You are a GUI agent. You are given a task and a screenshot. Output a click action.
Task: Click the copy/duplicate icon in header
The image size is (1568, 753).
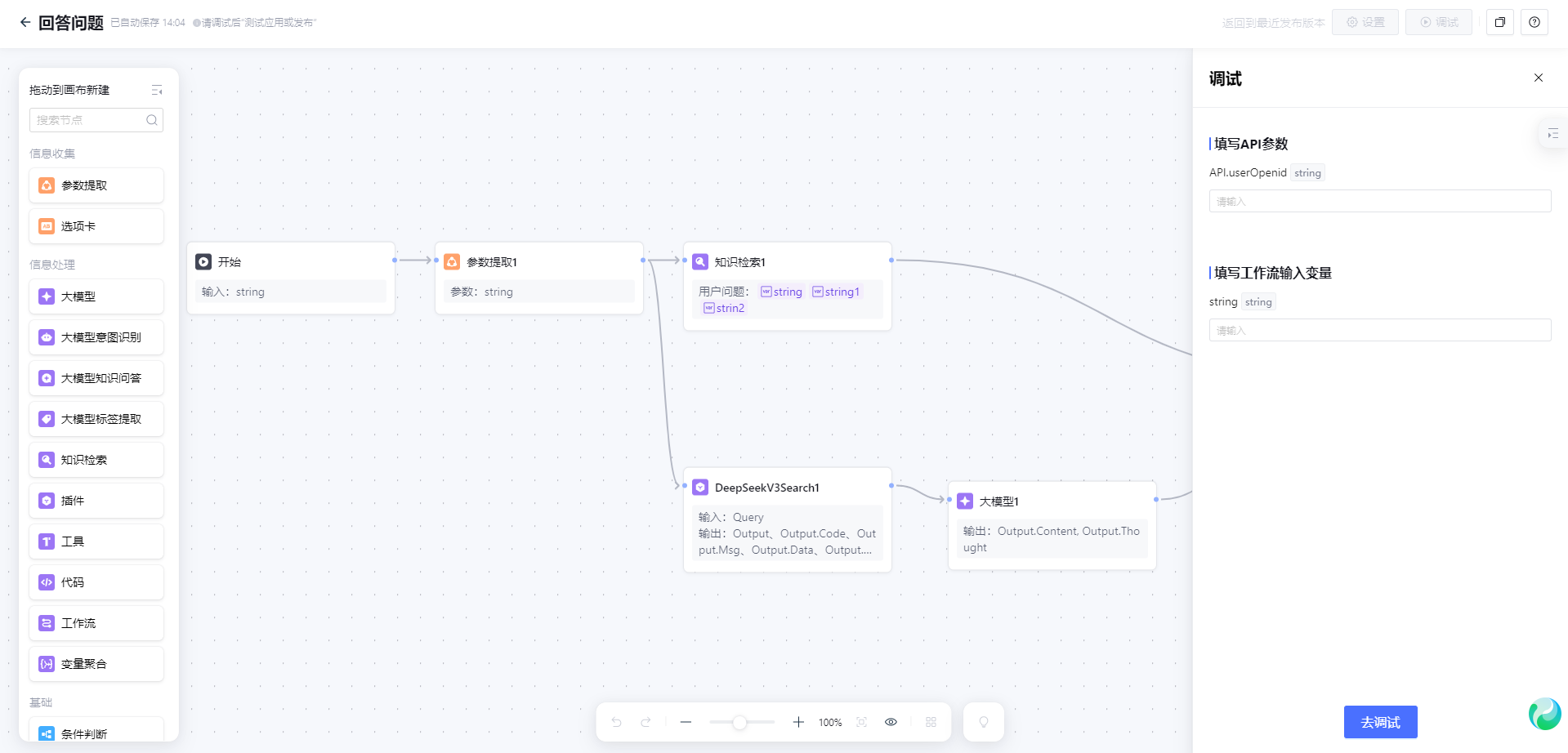point(1499,22)
